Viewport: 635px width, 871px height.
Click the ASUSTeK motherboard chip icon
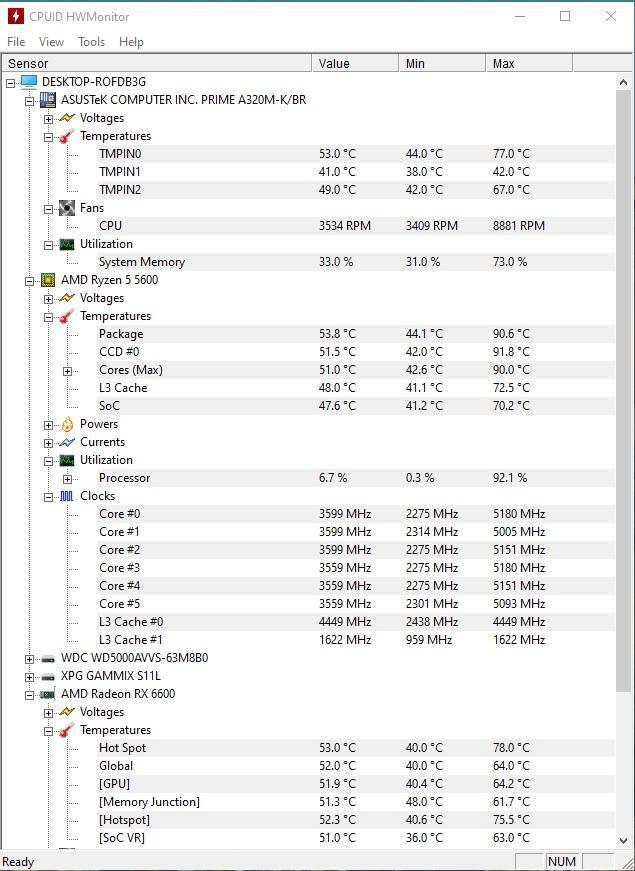pos(48,100)
